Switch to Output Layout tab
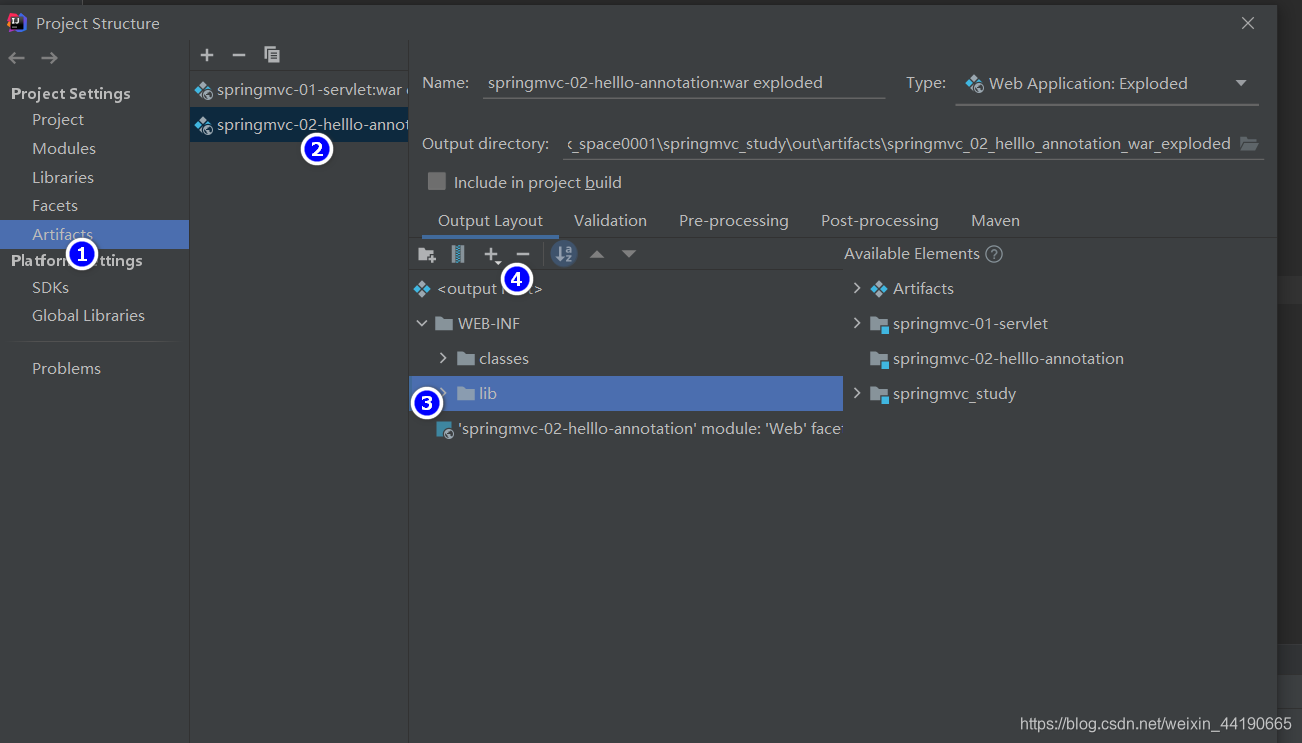 tap(490, 221)
